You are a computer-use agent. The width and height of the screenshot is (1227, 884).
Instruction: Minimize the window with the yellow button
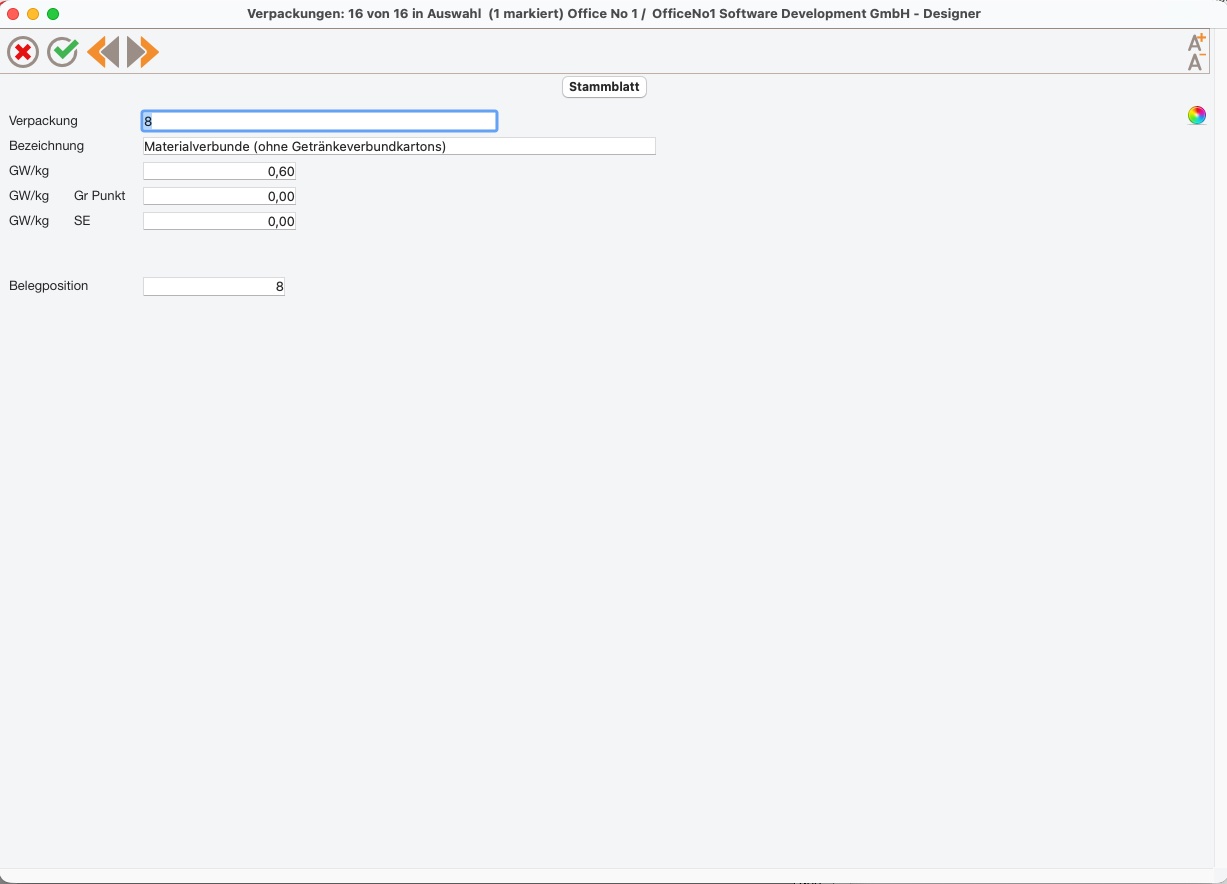33,14
